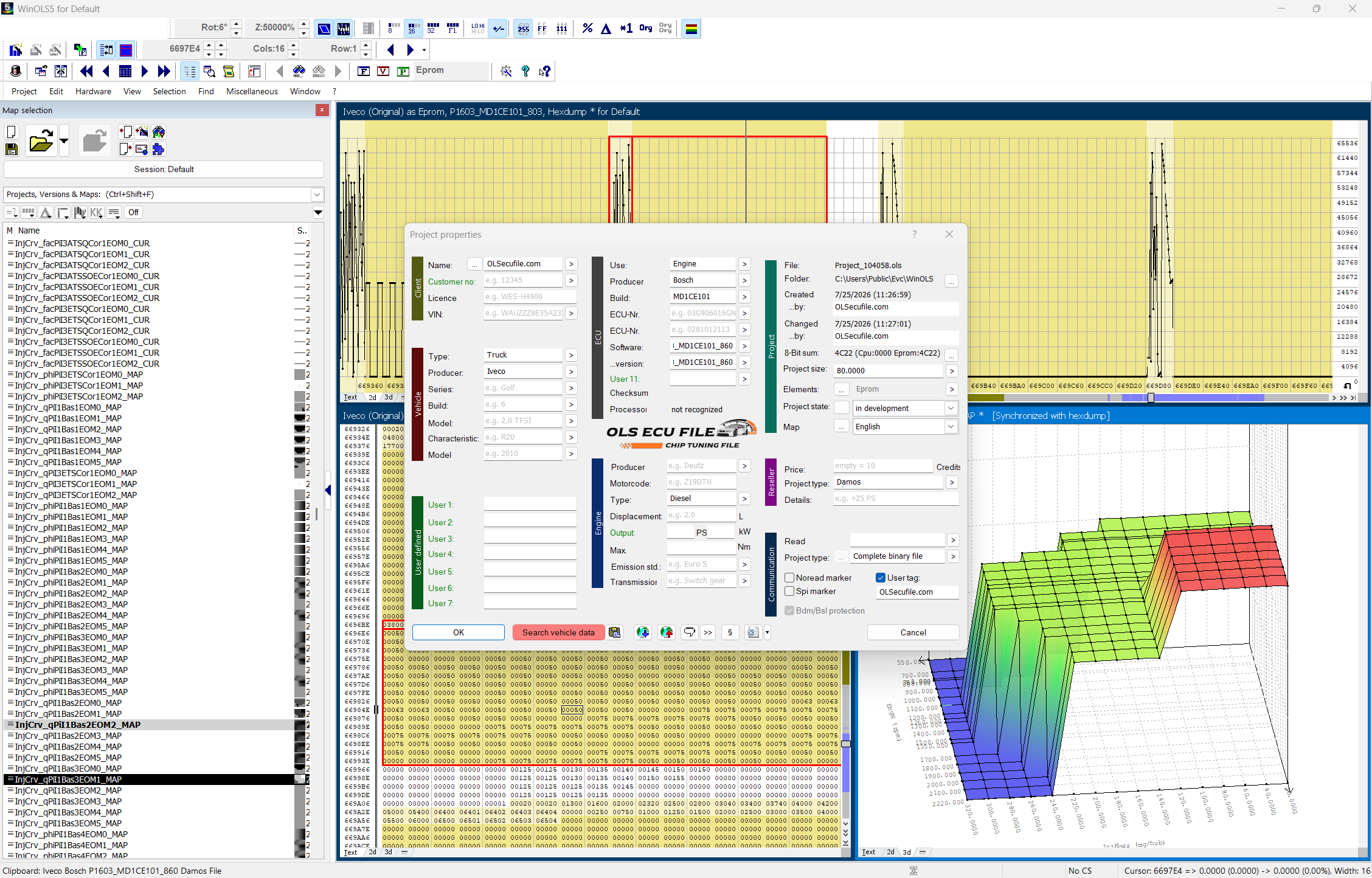This screenshot has width=1372, height=878.
Task: Open the rainbow color display icon
Action: coord(691,28)
